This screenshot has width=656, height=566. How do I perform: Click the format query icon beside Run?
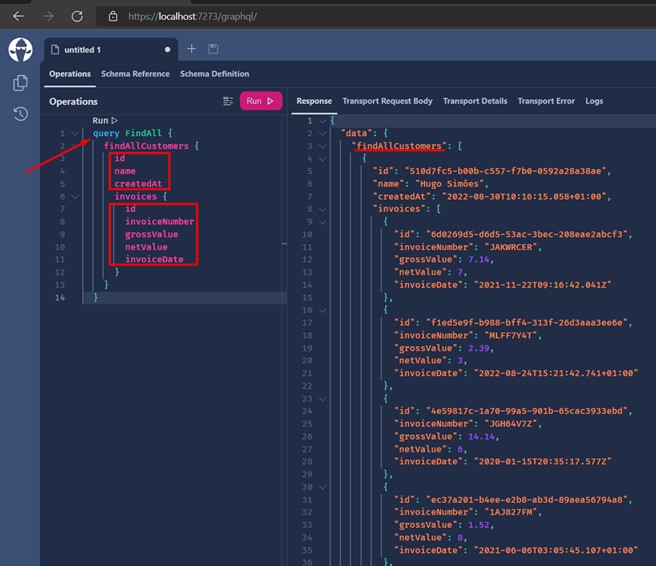point(228,101)
